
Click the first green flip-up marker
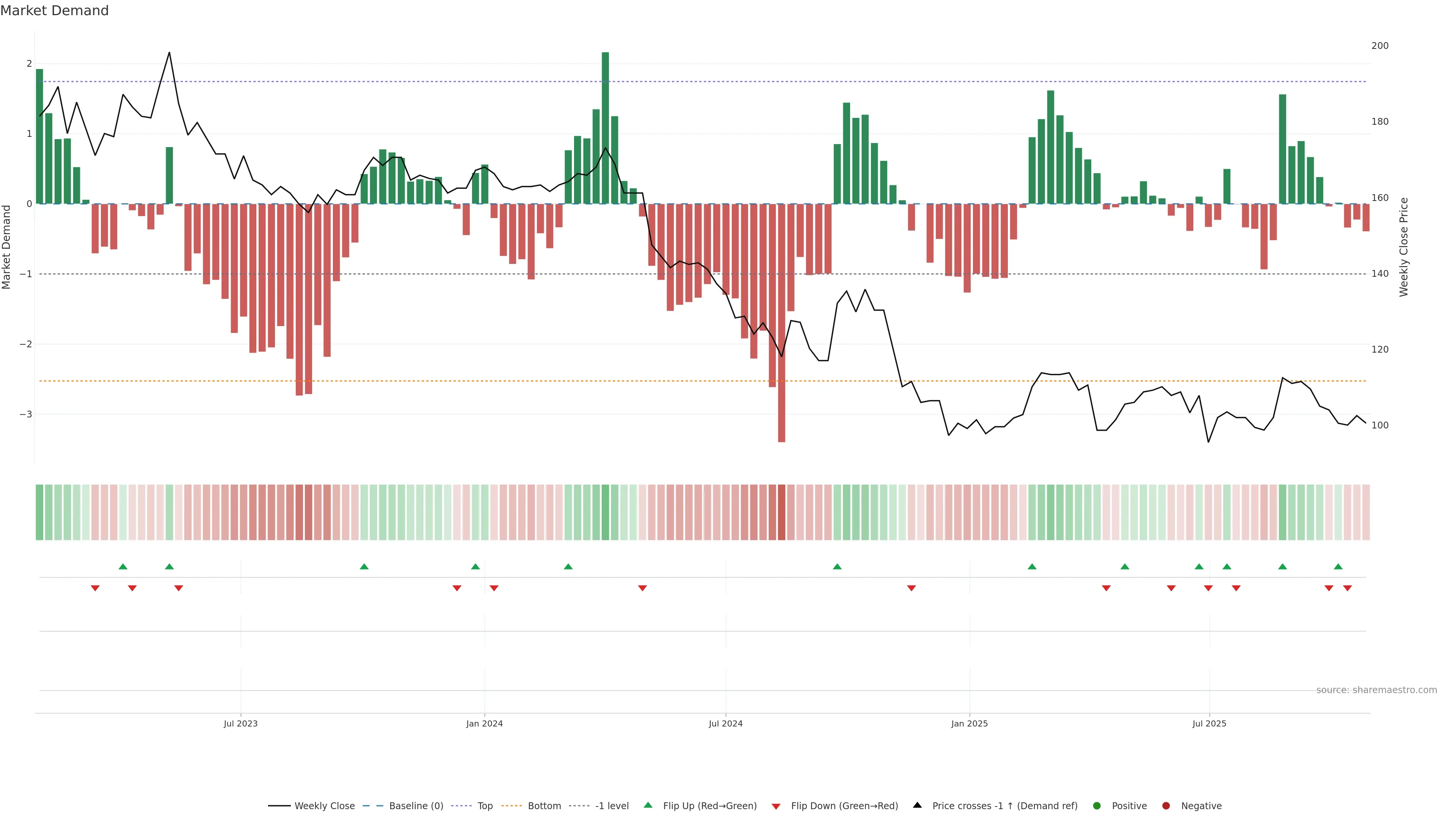tap(123, 566)
